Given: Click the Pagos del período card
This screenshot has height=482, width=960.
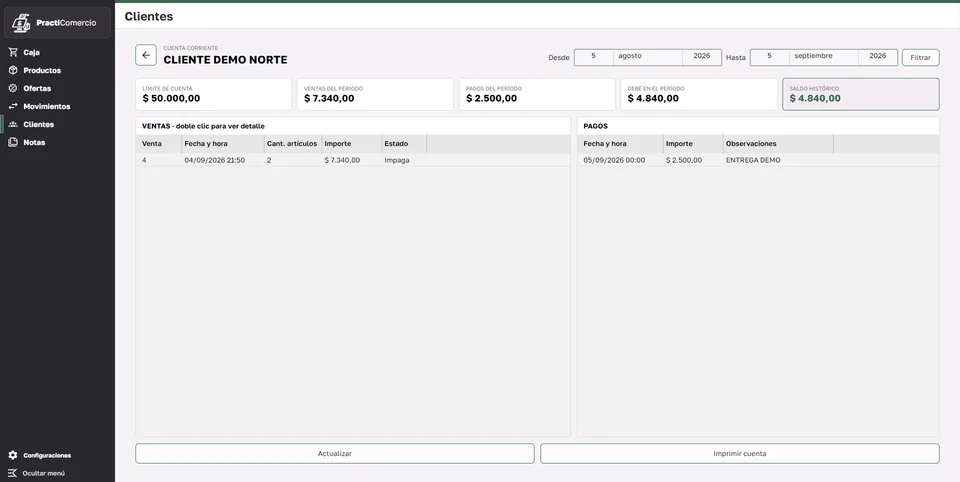Looking at the screenshot, I should [537, 94].
